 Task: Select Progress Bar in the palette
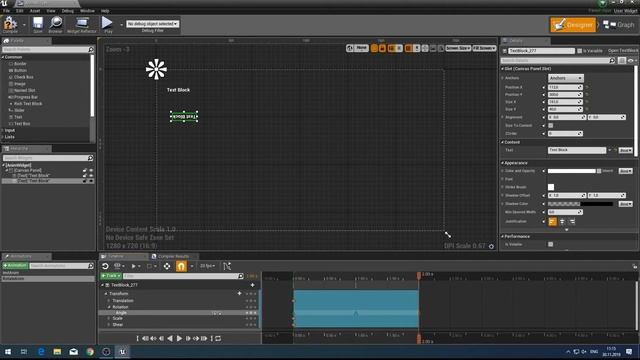click(26, 97)
